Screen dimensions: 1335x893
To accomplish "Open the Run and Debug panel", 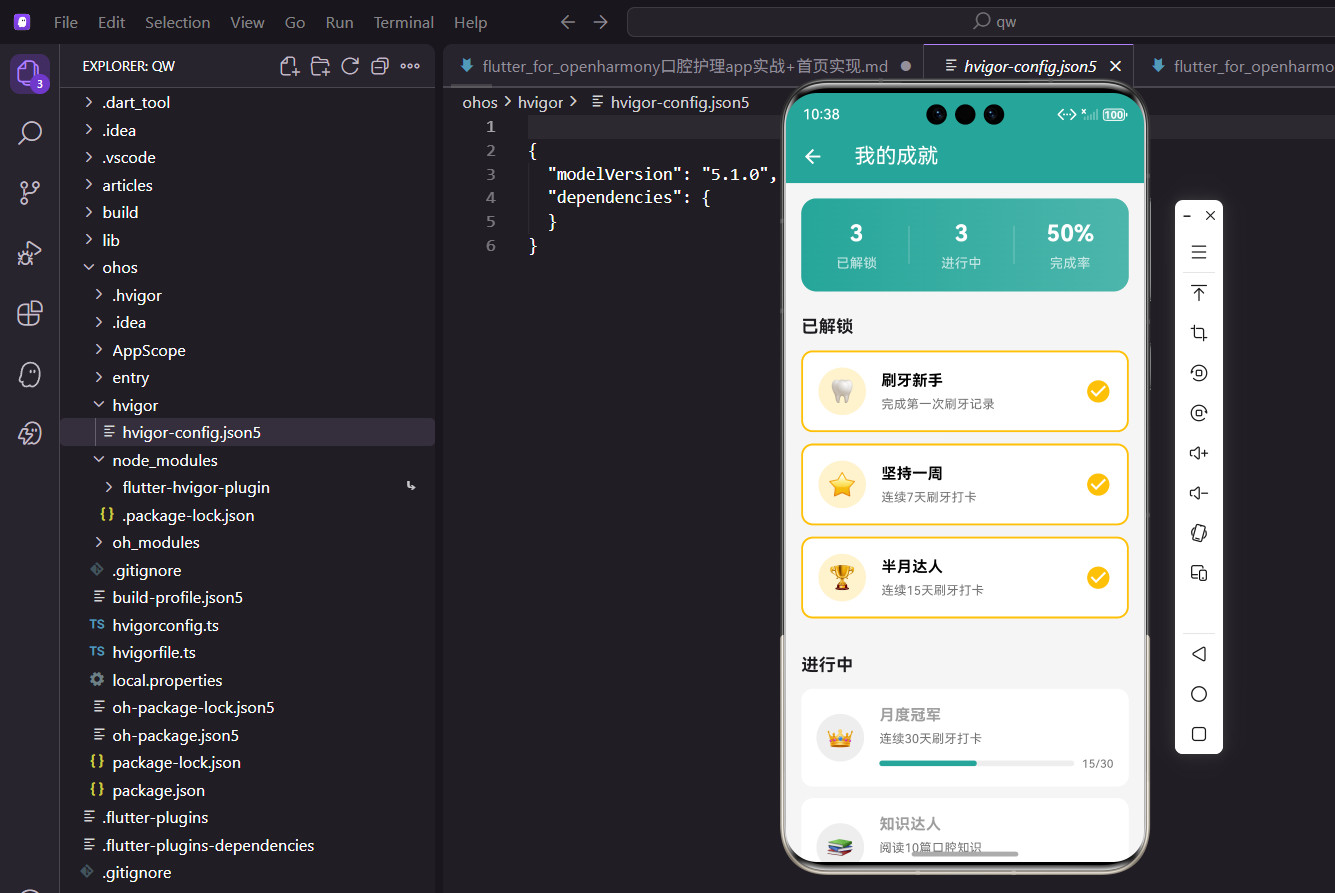I will [29, 253].
